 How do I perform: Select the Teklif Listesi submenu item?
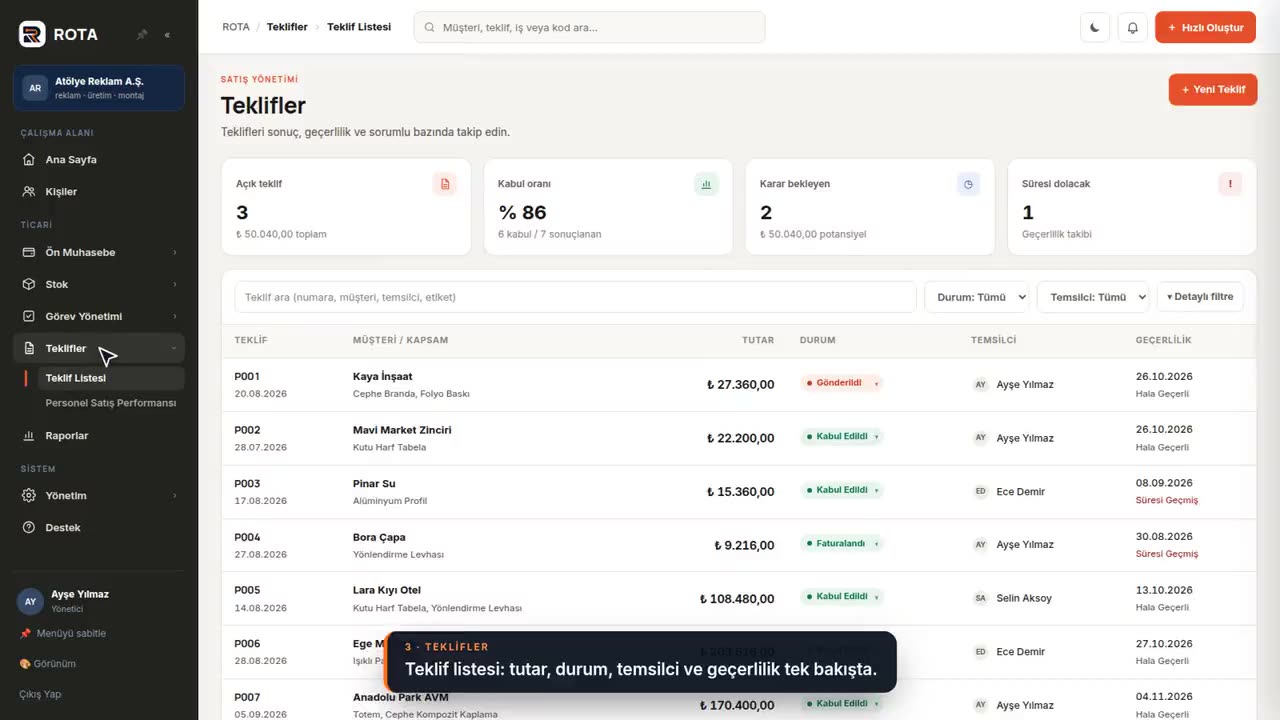tap(111, 378)
